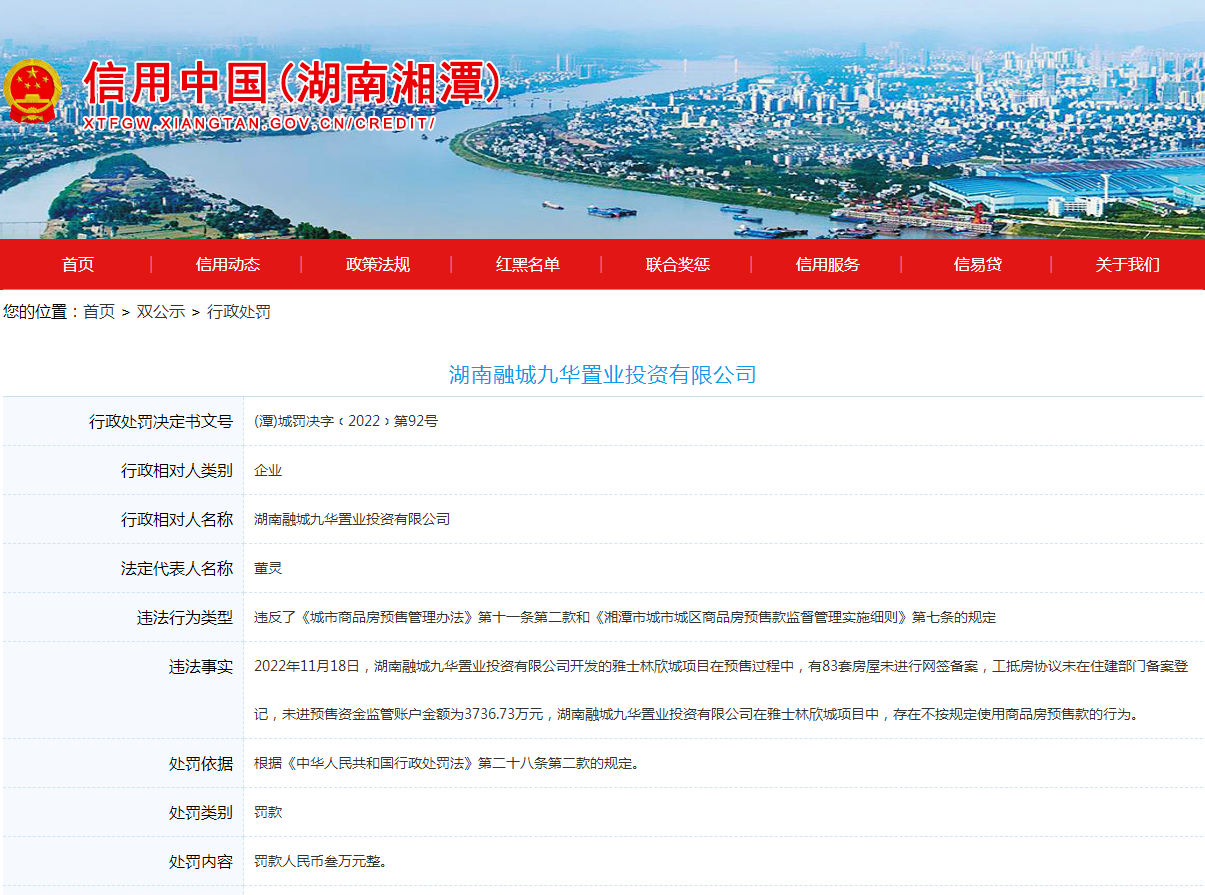Click the legal representative name 董灵
Image resolution: width=1205 pixels, height=895 pixels.
point(268,568)
